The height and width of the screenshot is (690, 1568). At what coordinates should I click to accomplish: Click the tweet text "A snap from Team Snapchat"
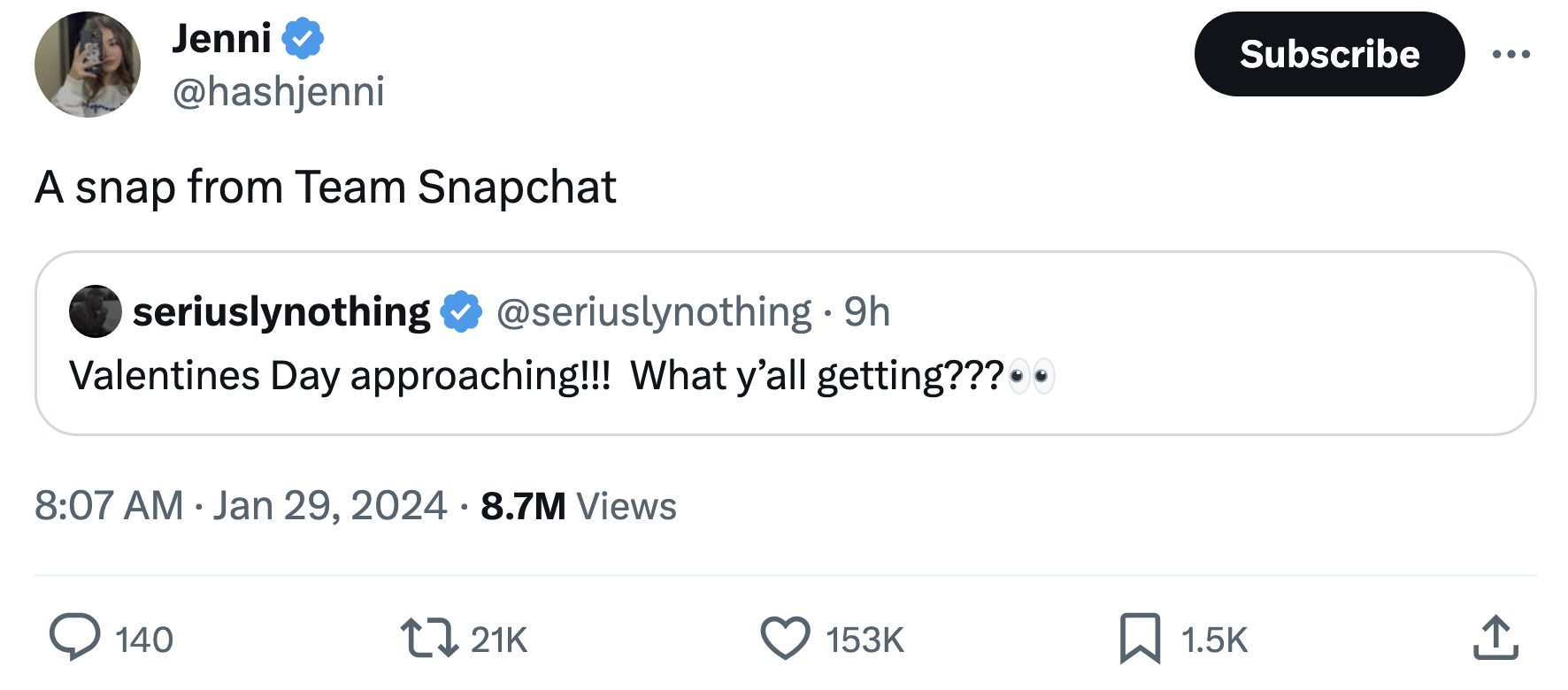[325, 187]
